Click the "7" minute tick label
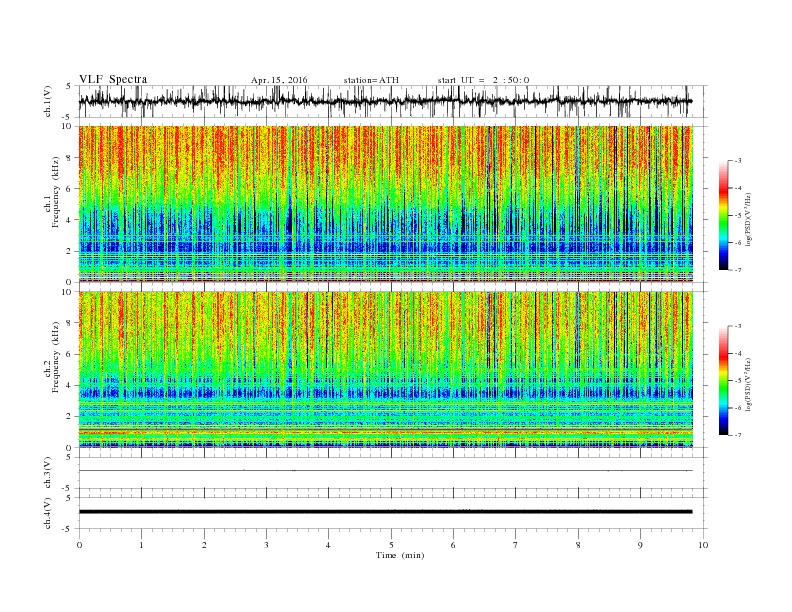Viewport: 792px width, 612px height. coord(516,545)
